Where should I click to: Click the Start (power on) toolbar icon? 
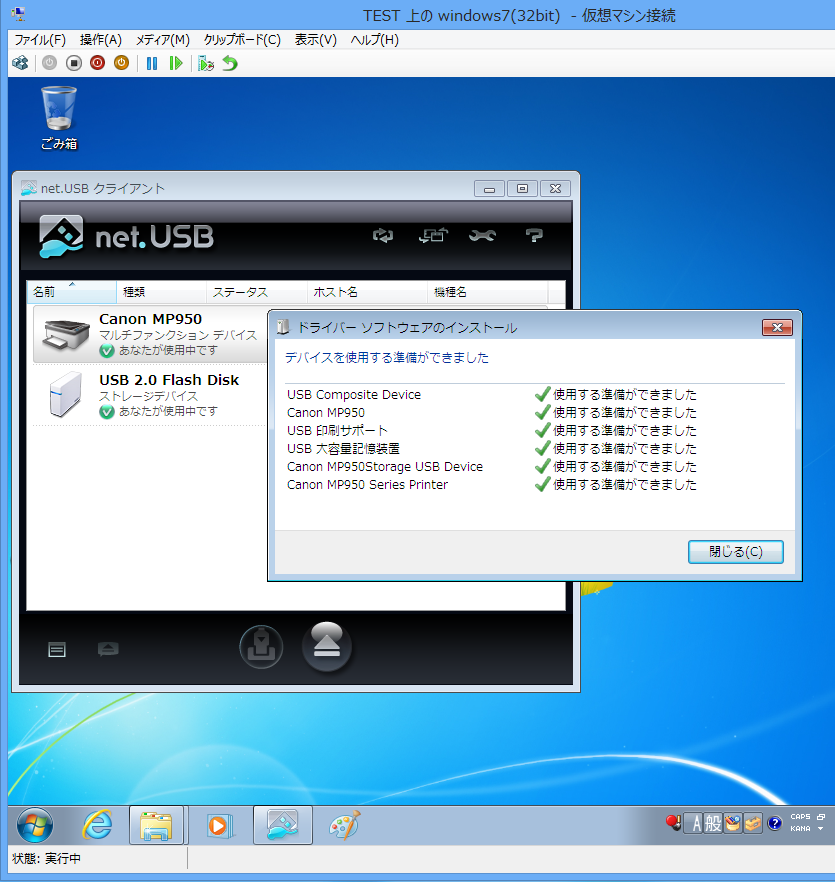(x=50, y=63)
